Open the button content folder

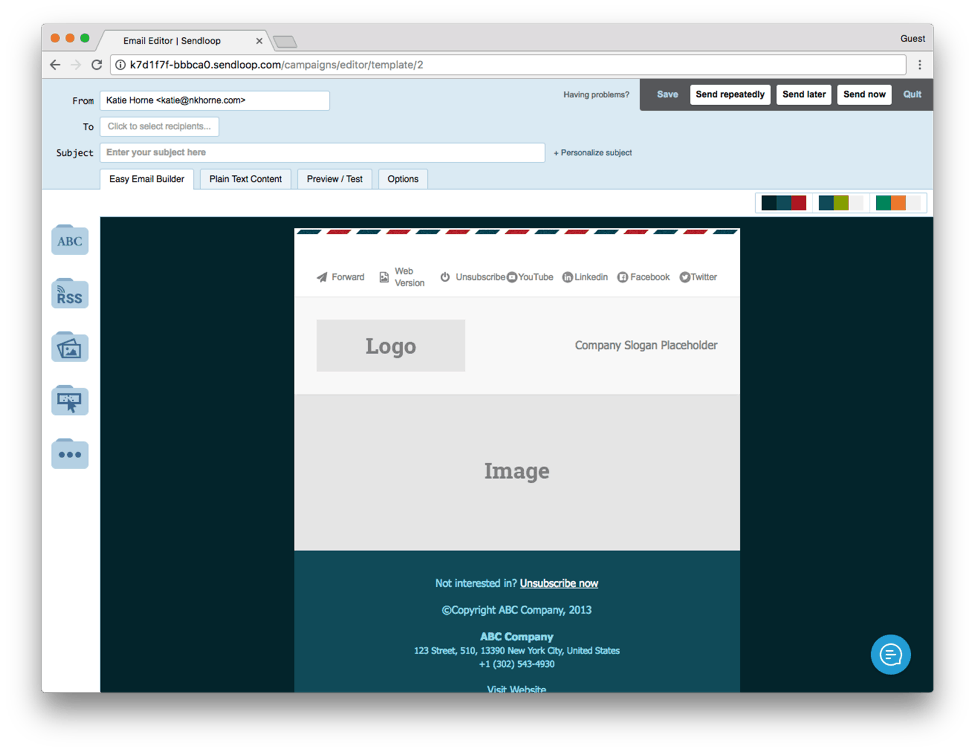coord(70,401)
